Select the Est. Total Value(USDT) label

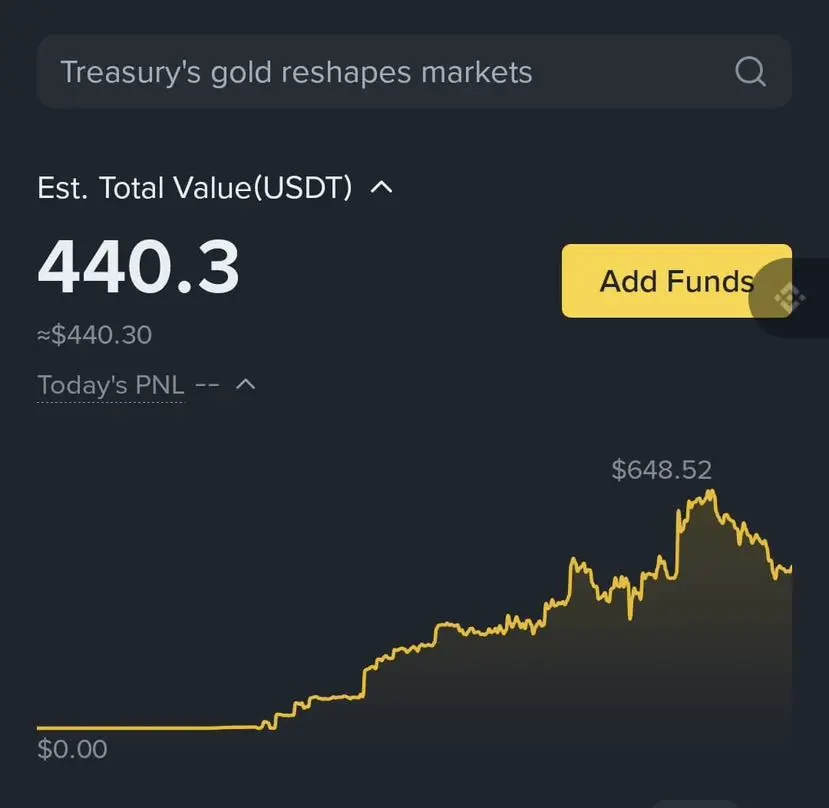pos(195,187)
